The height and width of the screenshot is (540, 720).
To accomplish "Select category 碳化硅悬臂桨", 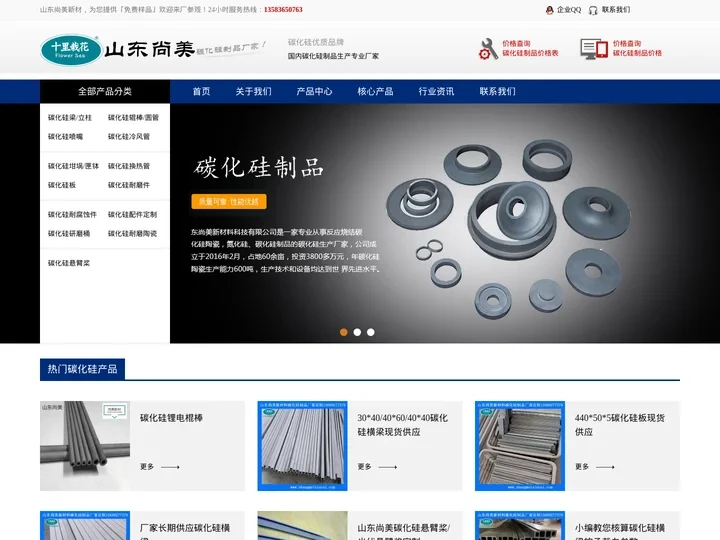I will click(x=69, y=263).
